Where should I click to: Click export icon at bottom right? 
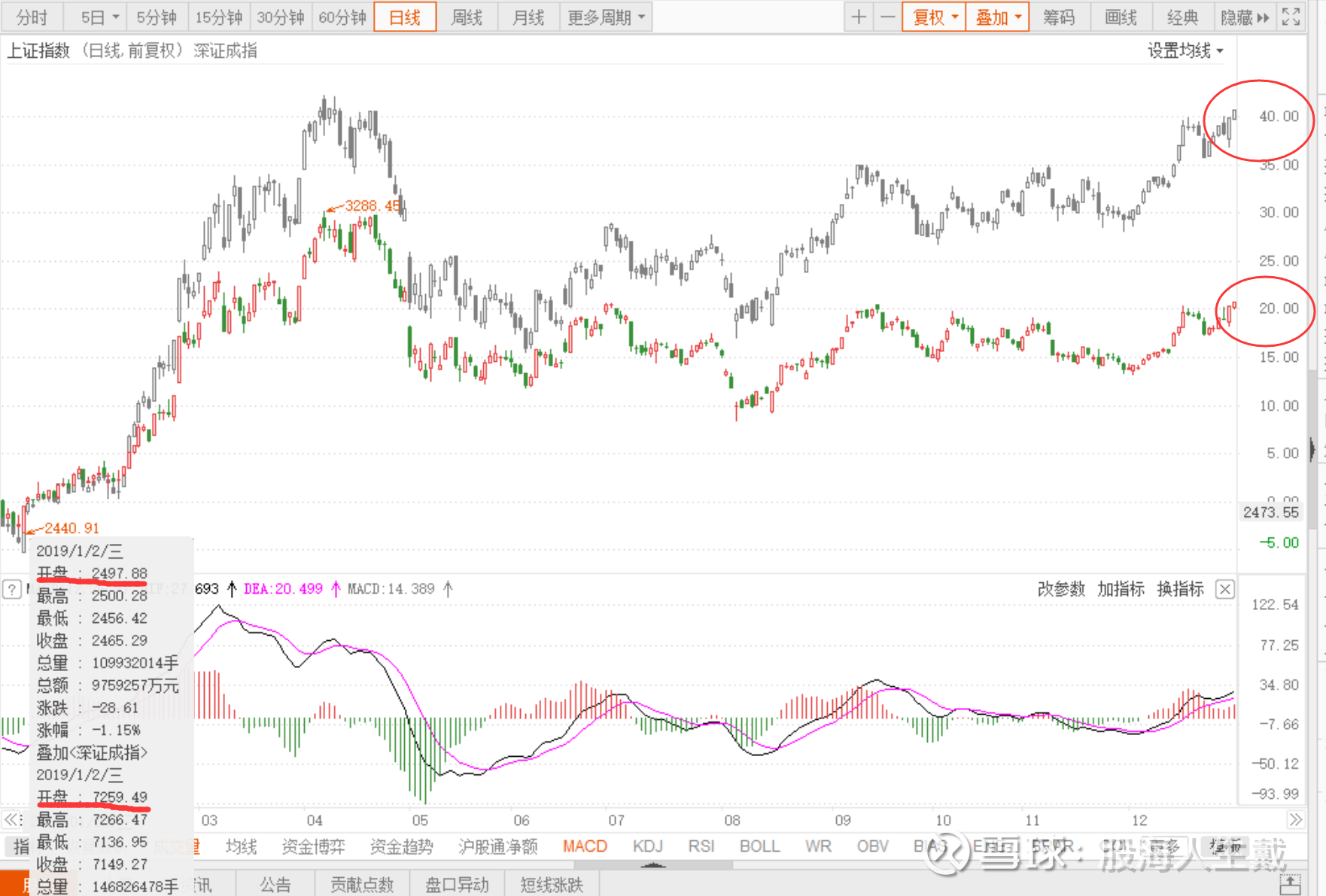[x=1291, y=884]
